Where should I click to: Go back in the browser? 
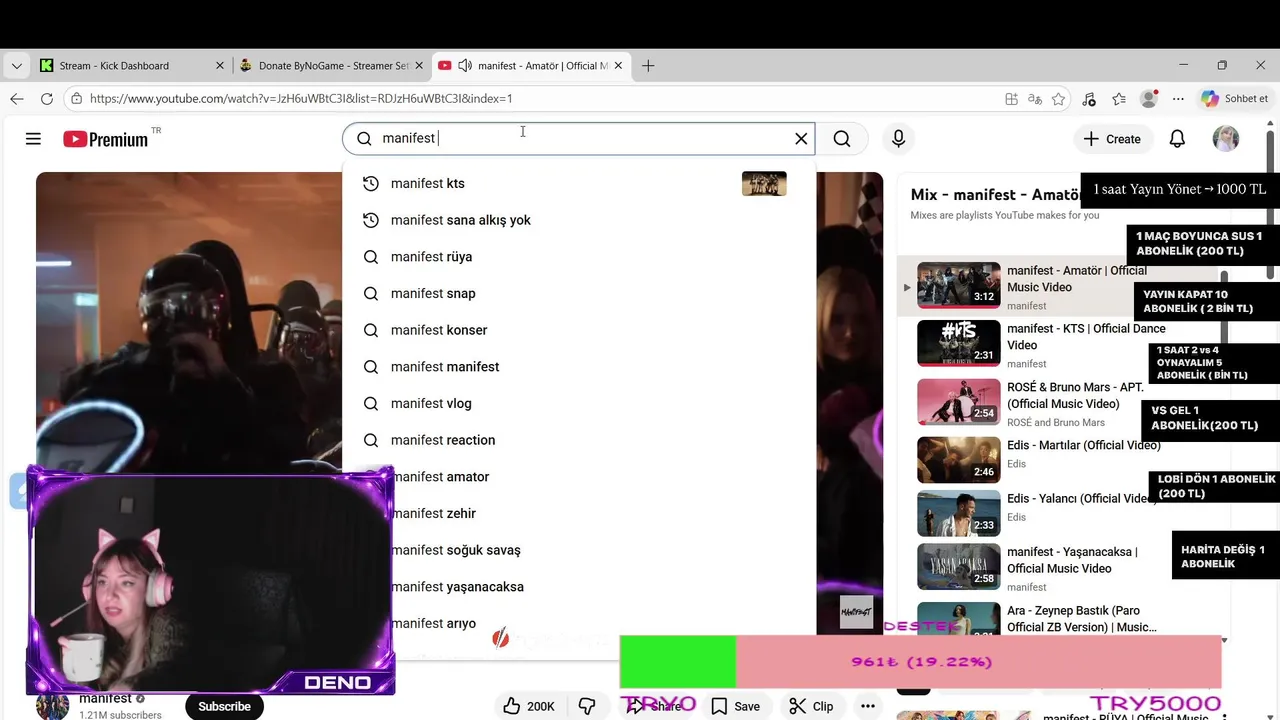point(16,99)
